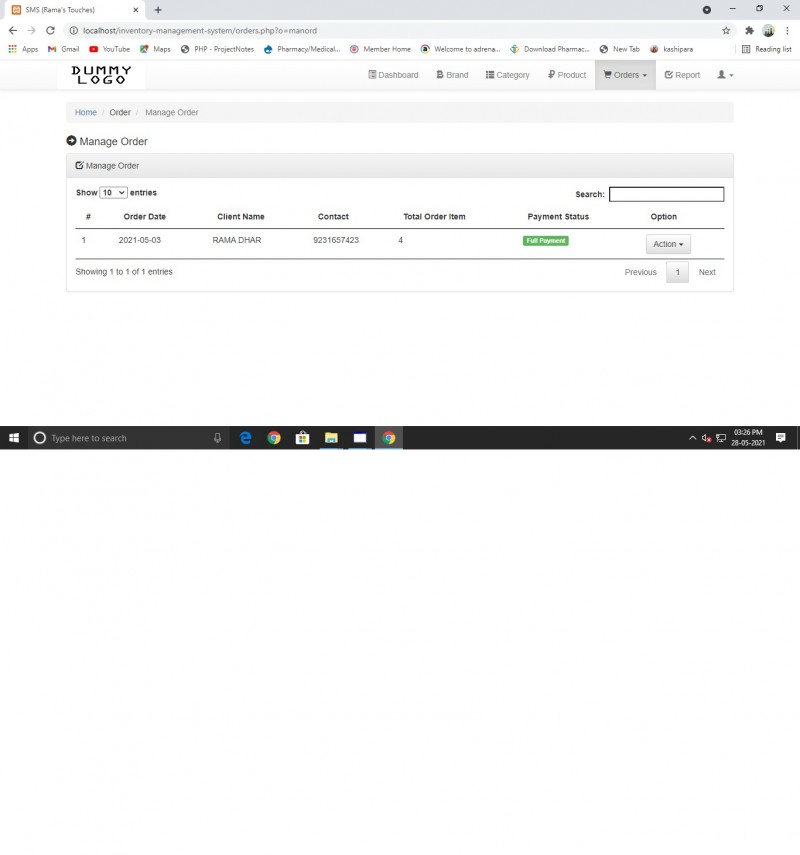
Task: Open the Category nav item
Action: [x=508, y=75]
